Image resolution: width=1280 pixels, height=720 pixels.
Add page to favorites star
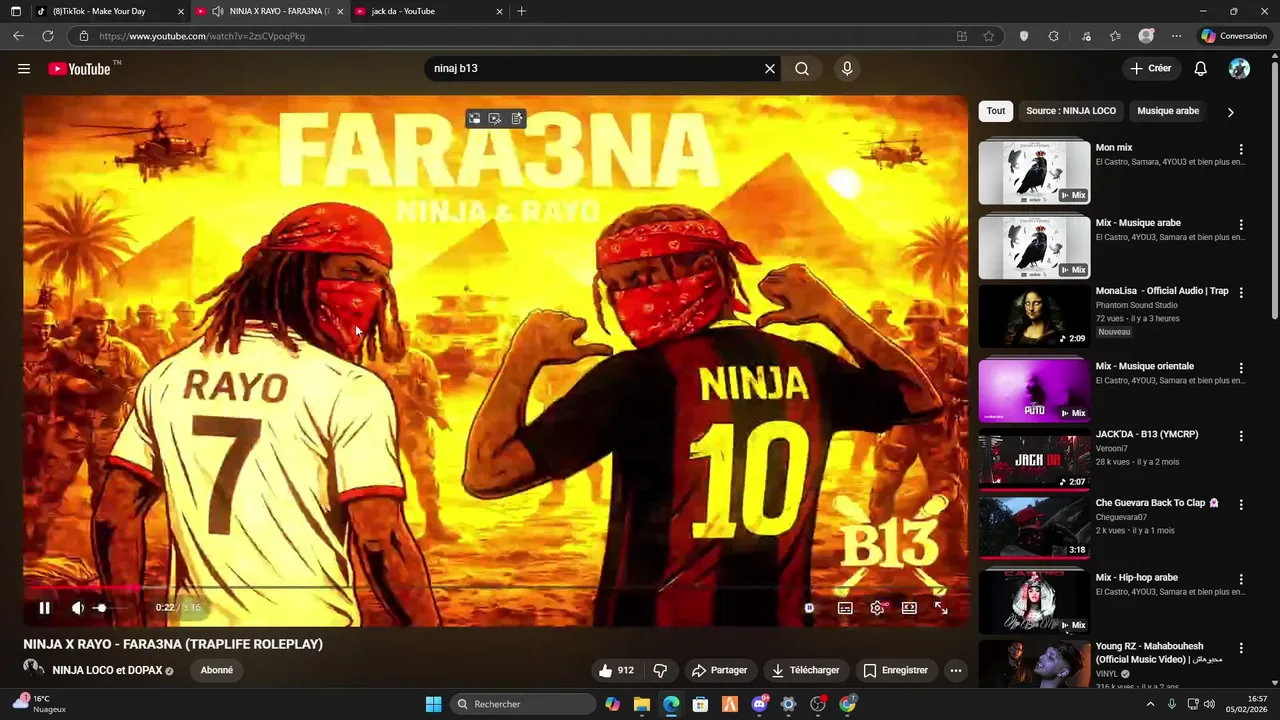(989, 36)
